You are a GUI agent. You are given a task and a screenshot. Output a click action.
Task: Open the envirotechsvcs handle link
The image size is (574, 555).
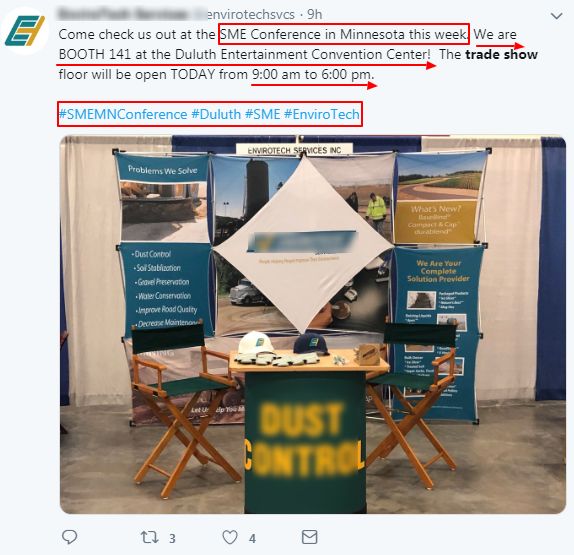[250, 14]
